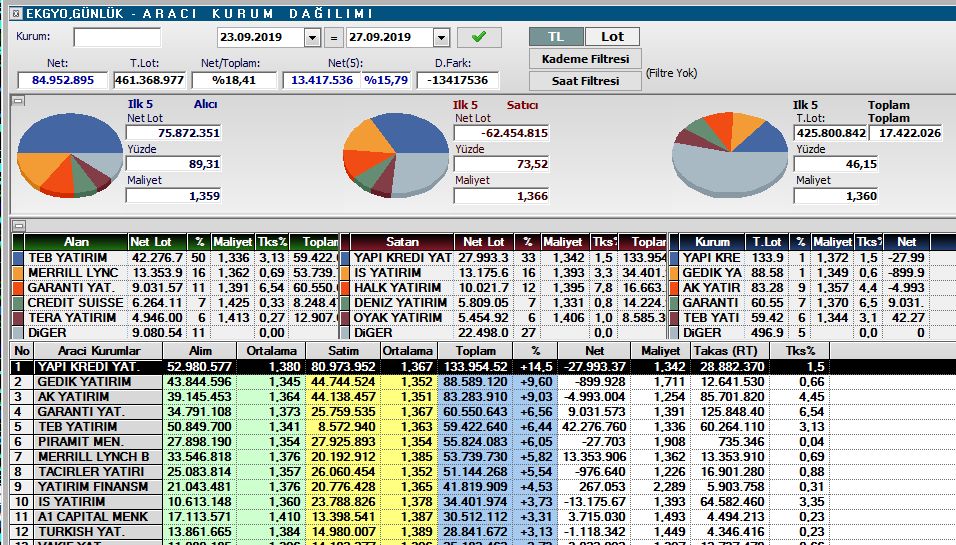Sort main table by Toplam column
The height and width of the screenshot is (545, 956).
pos(476,351)
